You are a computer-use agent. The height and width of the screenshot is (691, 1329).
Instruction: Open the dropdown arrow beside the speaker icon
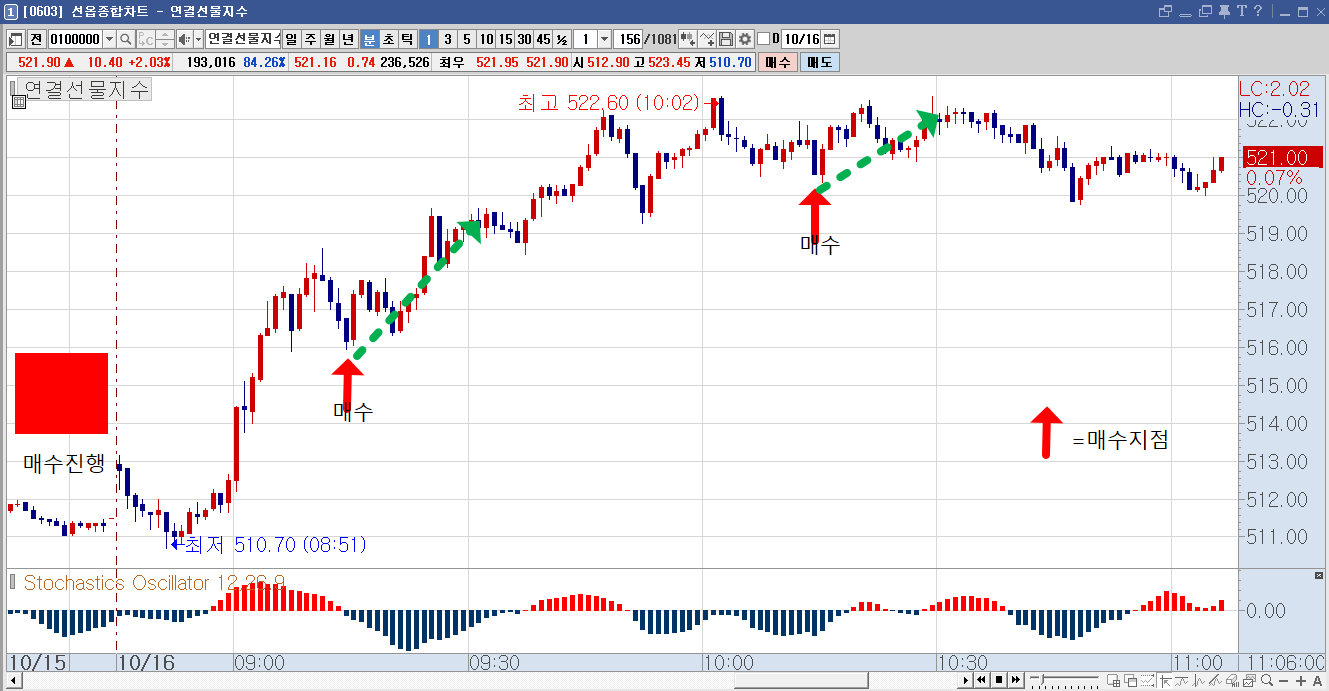point(196,39)
